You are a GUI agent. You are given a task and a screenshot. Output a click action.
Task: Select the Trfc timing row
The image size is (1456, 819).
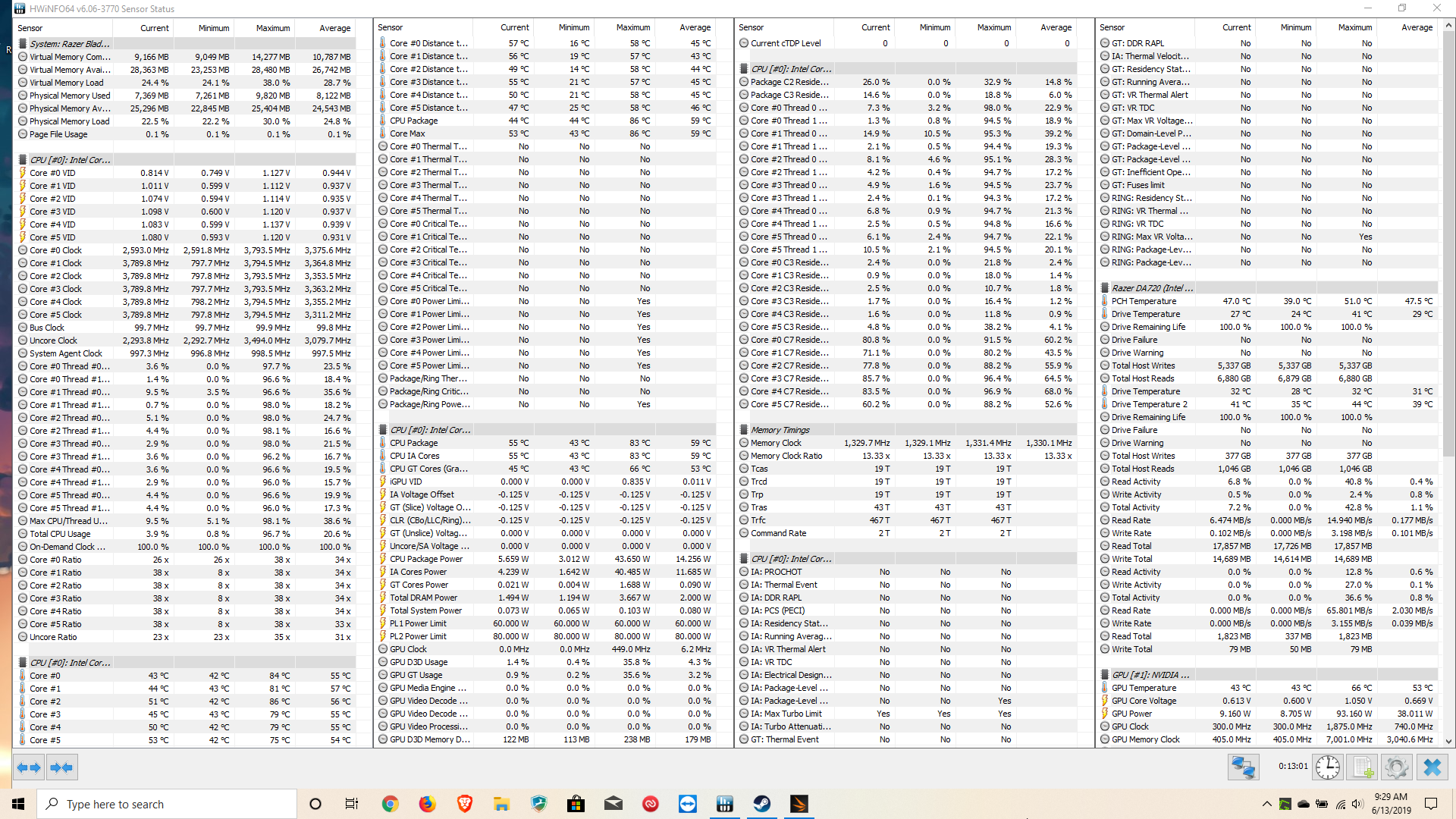pyautogui.click(x=908, y=520)
